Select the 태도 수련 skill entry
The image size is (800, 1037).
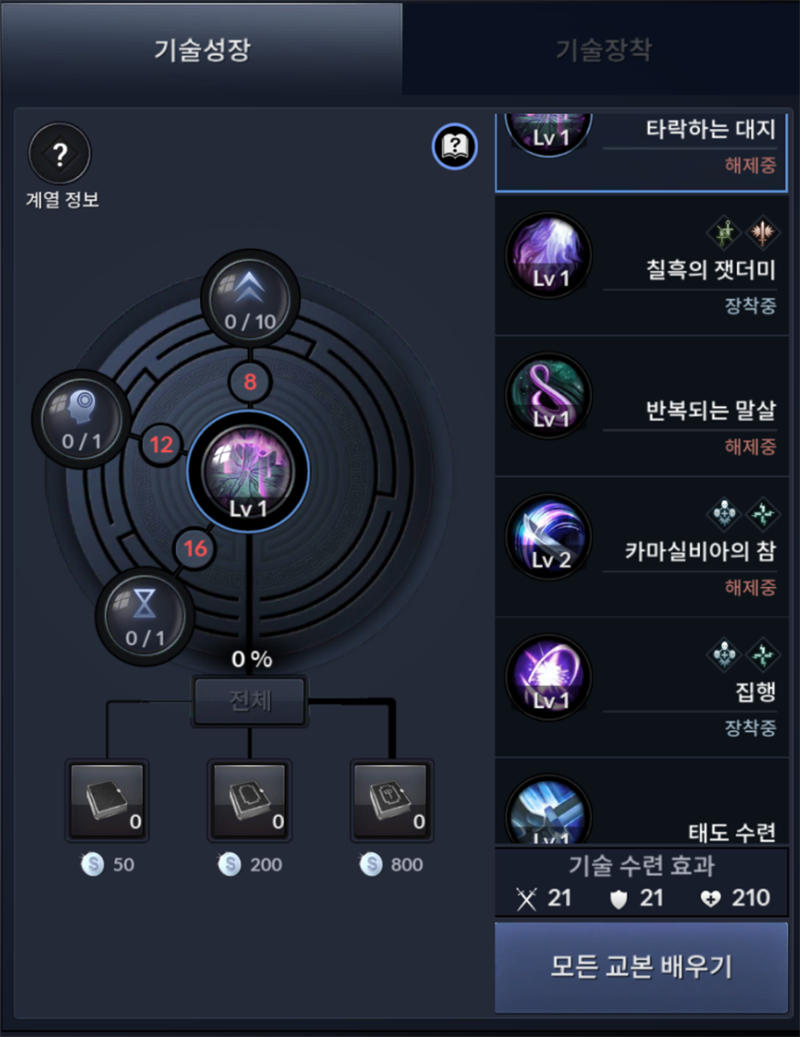(642, 802)
